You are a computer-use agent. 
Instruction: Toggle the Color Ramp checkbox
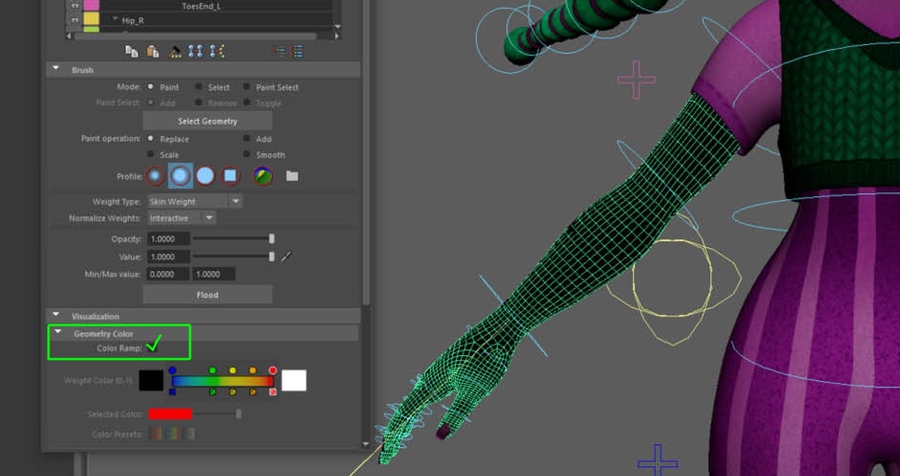[153, 346]
